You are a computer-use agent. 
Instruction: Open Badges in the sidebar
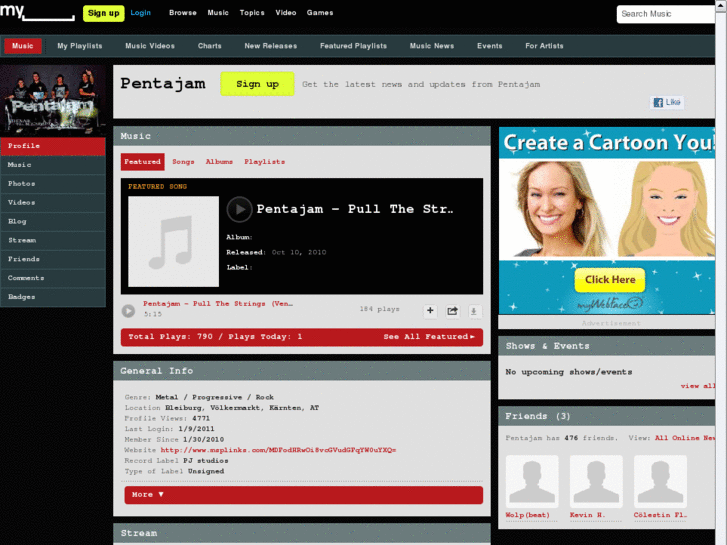[53, 297]
